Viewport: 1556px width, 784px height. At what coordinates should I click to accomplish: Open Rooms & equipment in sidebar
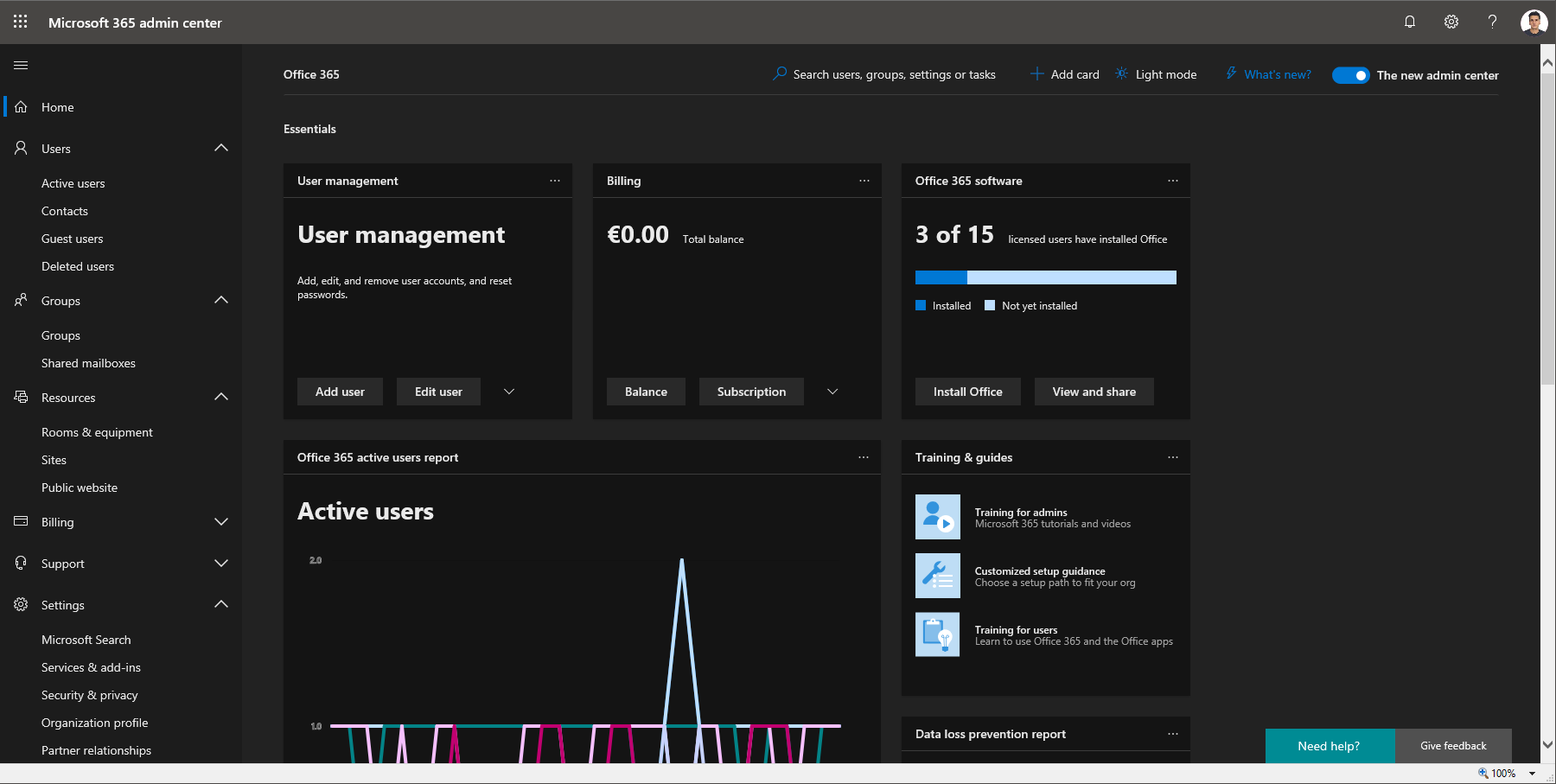(x=97, y=432)
